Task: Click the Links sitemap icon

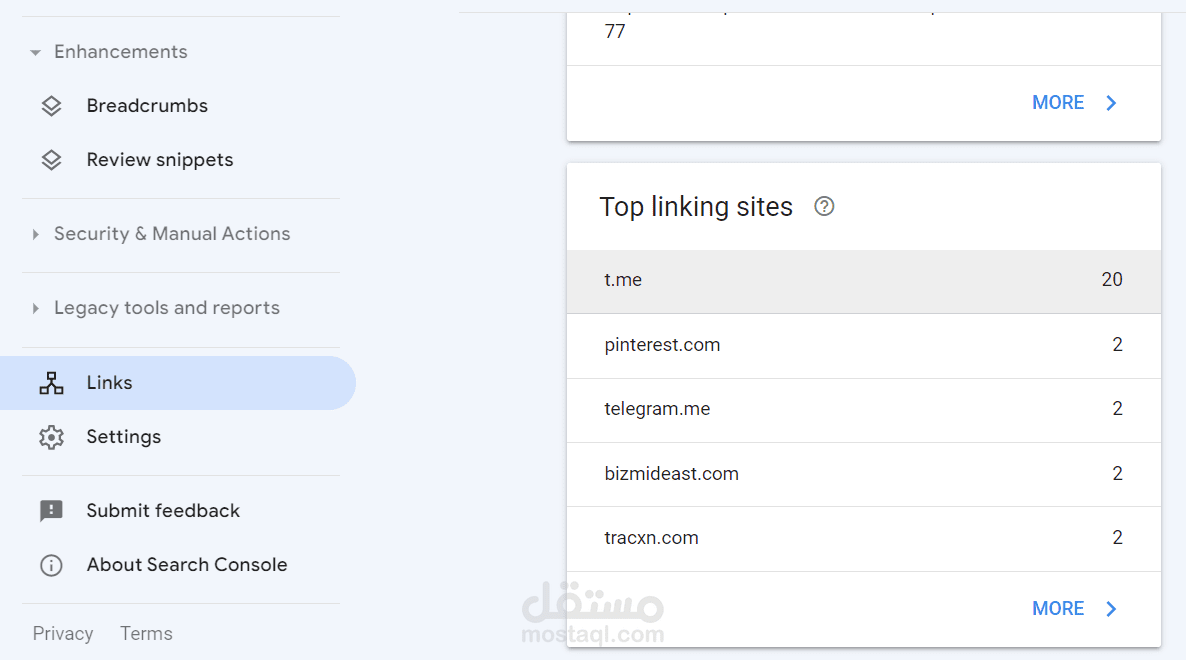Action: coord(51,383)
